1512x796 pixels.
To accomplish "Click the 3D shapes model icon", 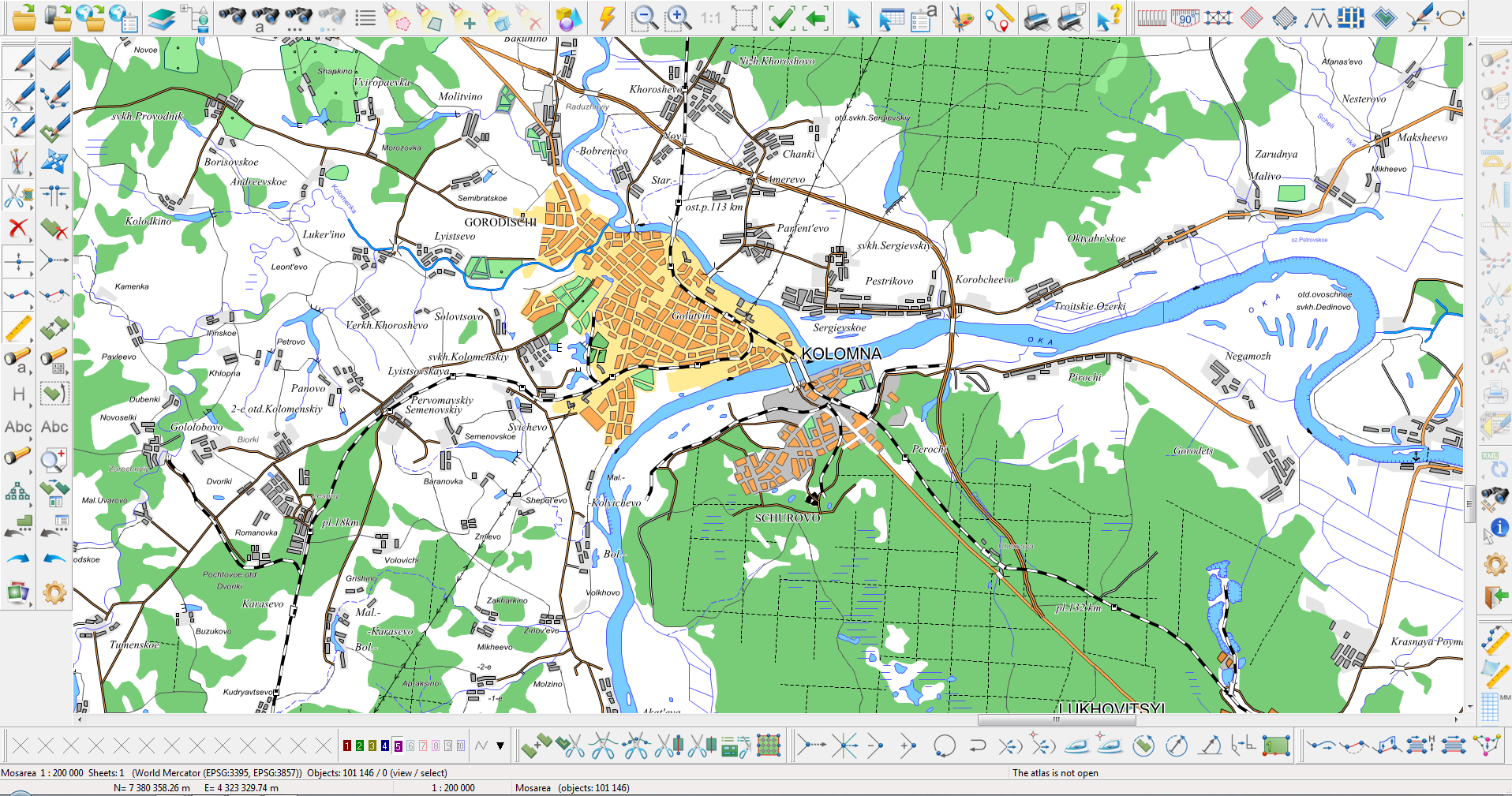I will (x=568, y=18).
